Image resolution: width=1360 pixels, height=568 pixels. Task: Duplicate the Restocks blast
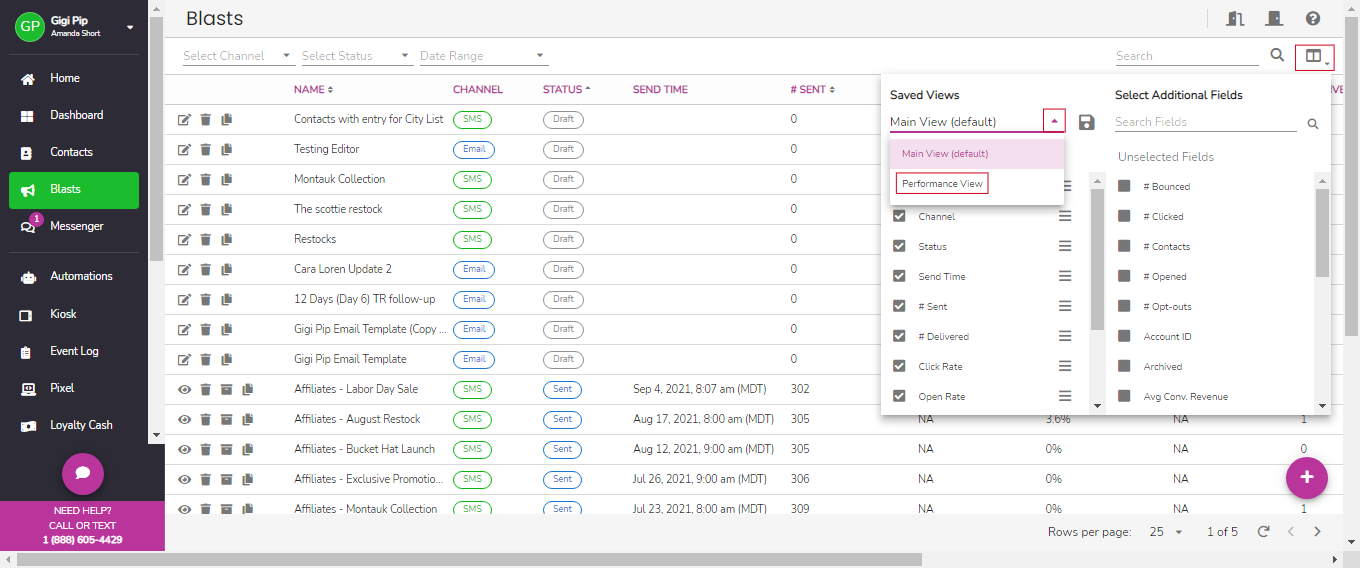[x=227, y=239]
